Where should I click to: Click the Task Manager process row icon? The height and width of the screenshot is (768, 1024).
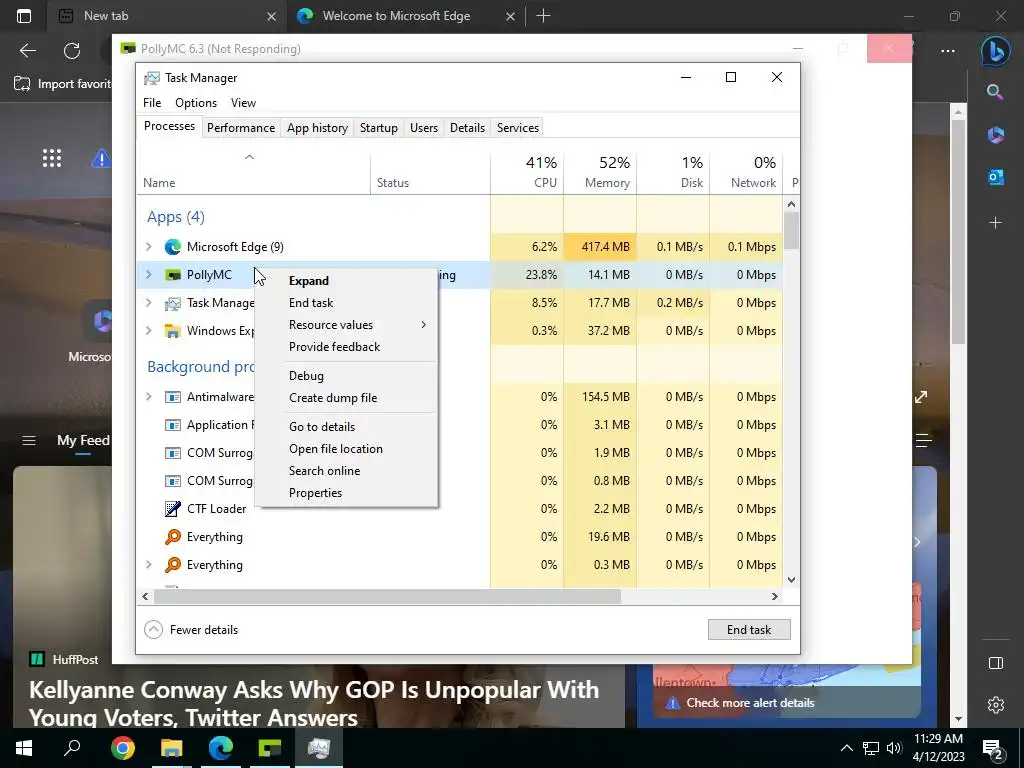(172, 303)
